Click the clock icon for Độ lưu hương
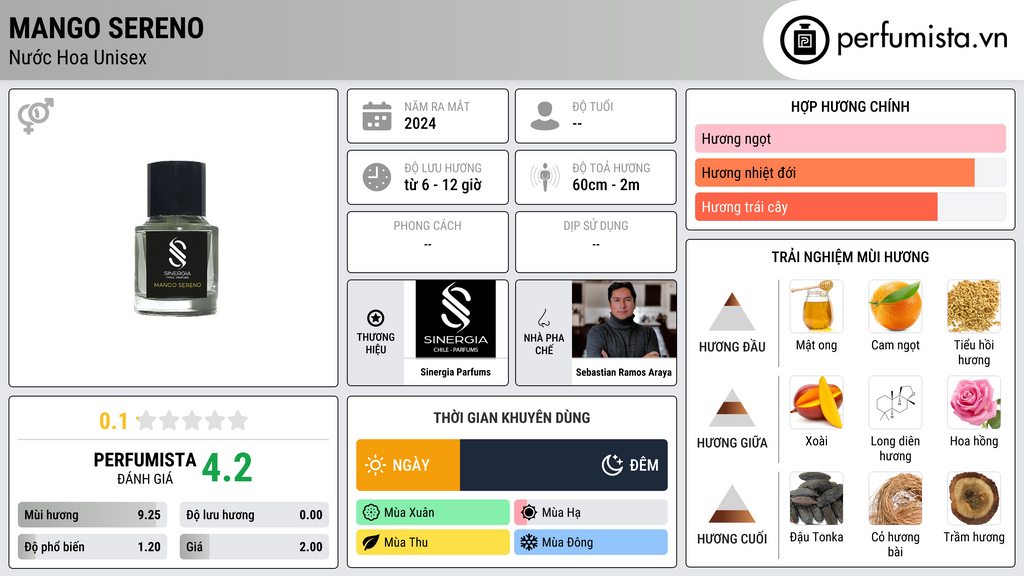Screen dimensions: 1024x576 (377, 177)
